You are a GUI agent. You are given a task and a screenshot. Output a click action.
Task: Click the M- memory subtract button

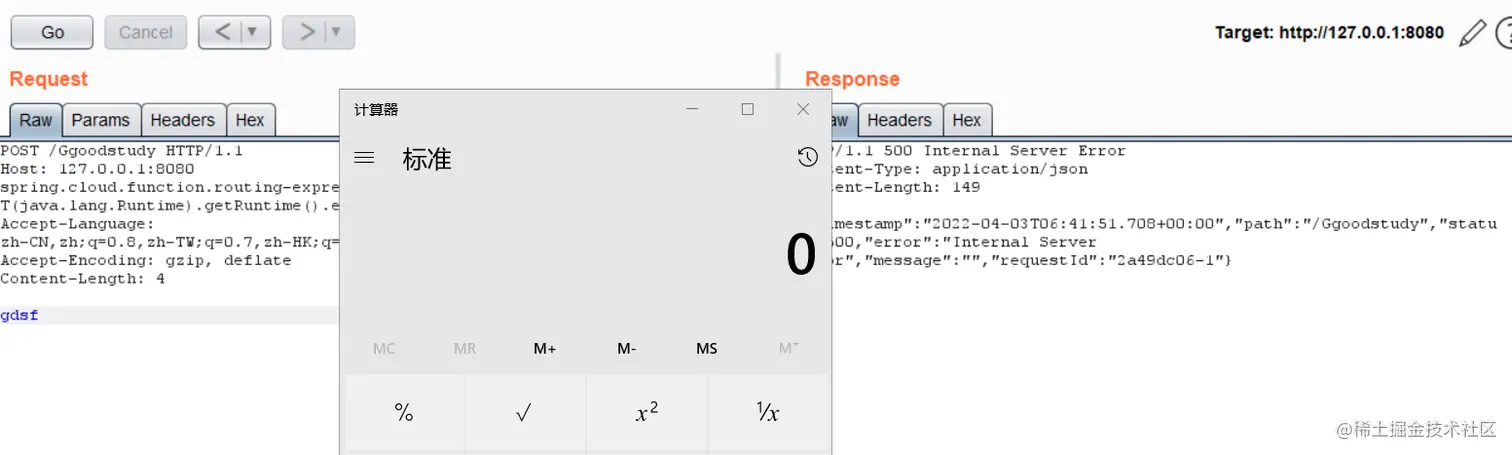point(626,348)
